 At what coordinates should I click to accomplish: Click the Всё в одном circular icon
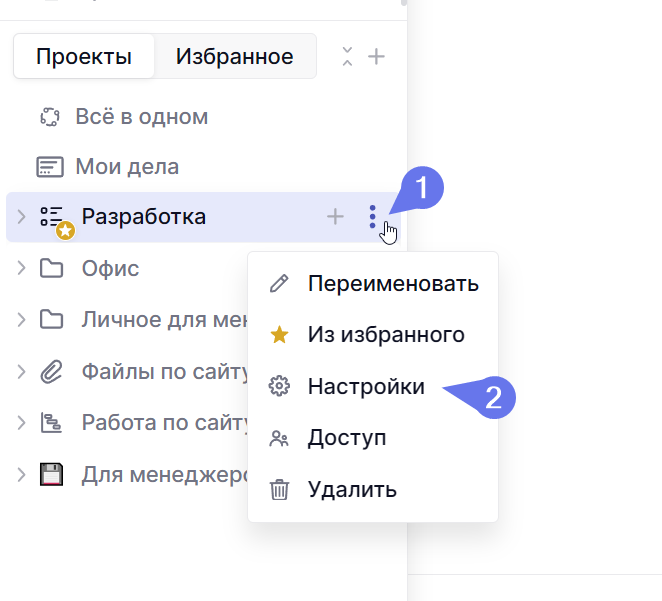coord(50,117)
